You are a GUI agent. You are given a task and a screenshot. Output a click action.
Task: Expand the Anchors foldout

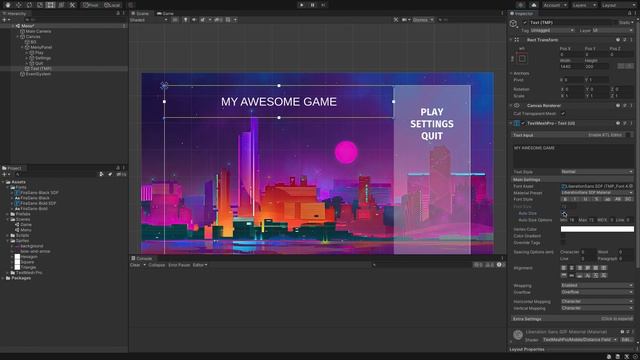tap(511, 73)
